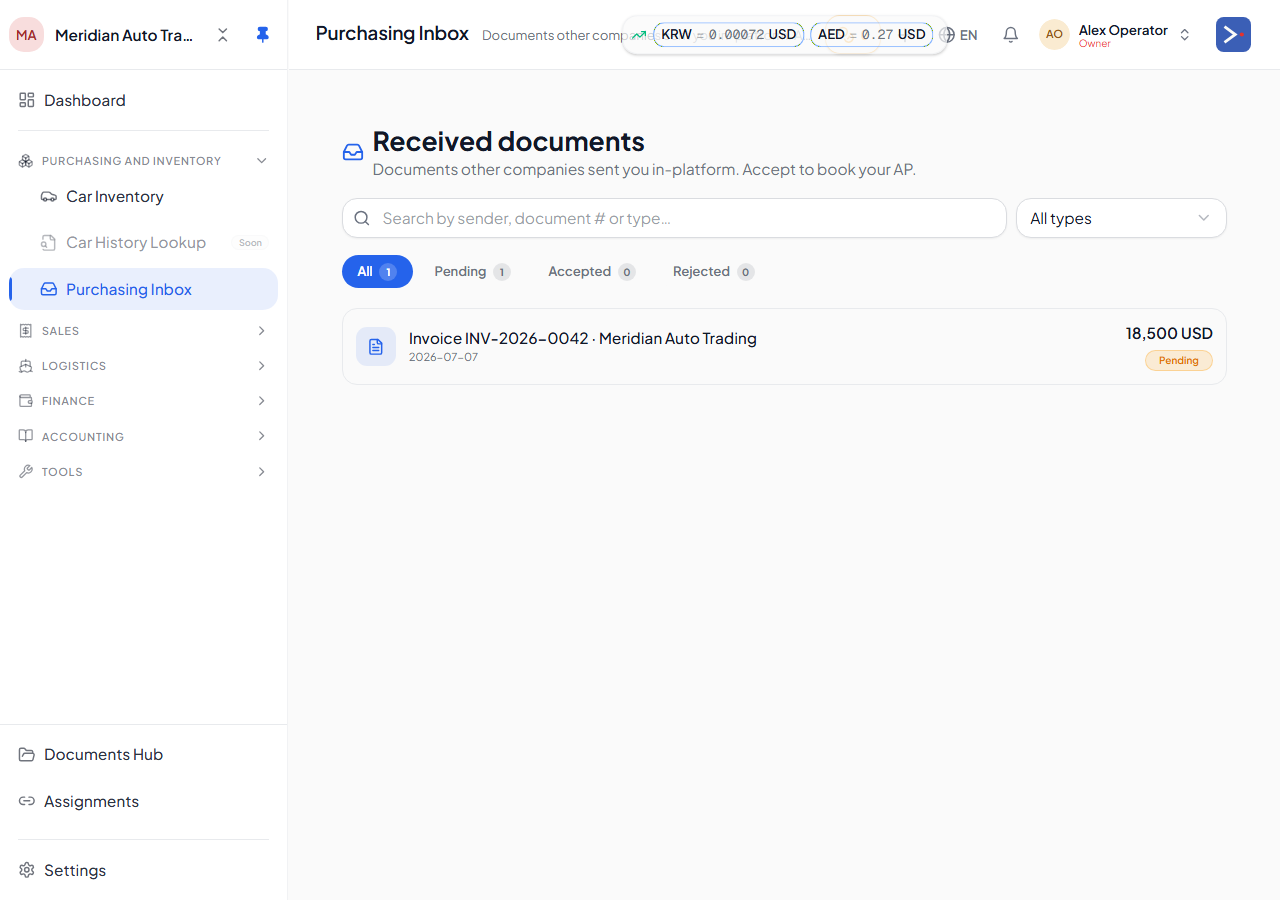The width and height of the screenshot is (1280, 900).
Task: Expand the Finance section
Action: tap(143, 401)
